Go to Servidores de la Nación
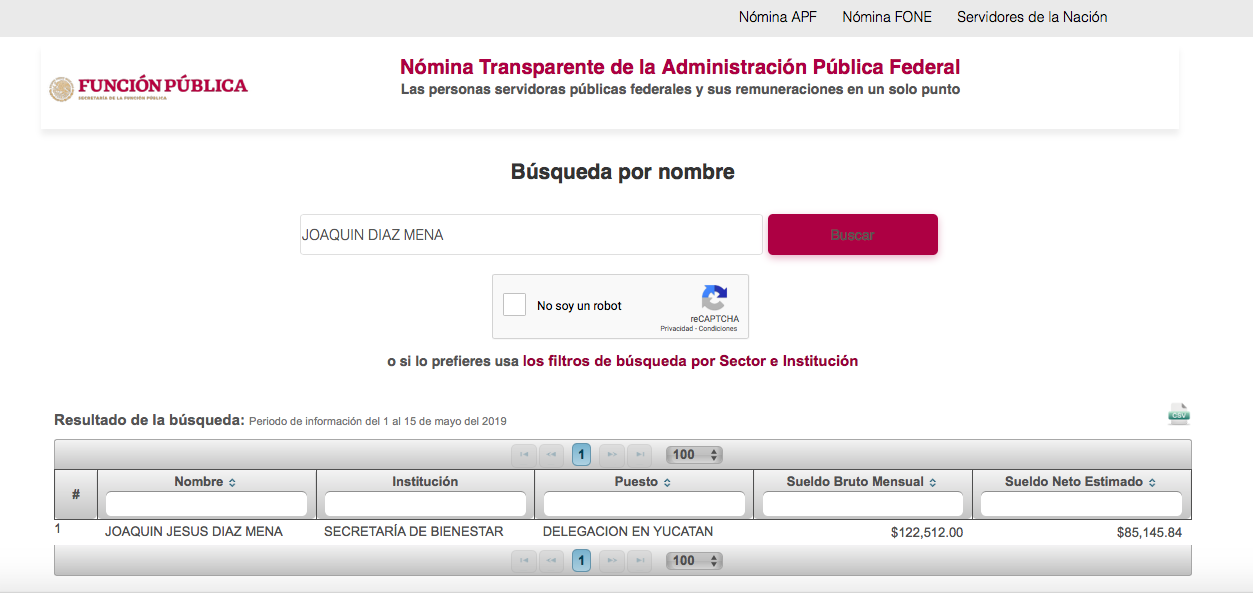Viewport: 1253px width, 593px height. pyautogui.click(x=1031, y=17)
